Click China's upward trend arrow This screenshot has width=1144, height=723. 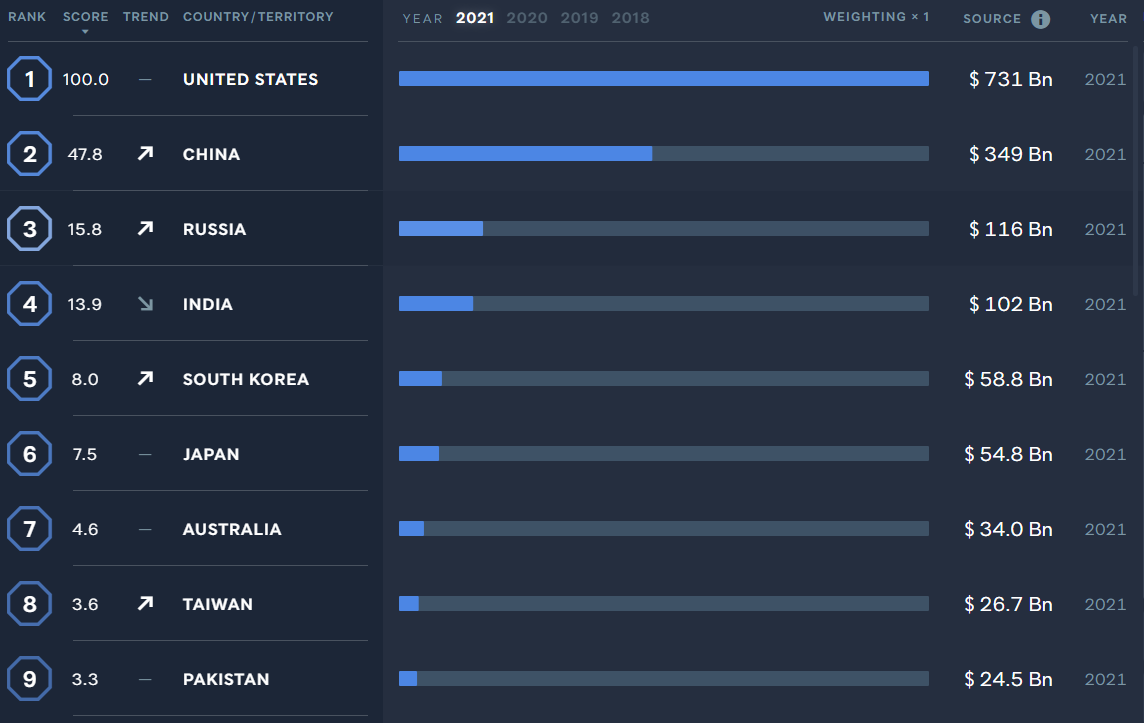click(x=146, y=154)
